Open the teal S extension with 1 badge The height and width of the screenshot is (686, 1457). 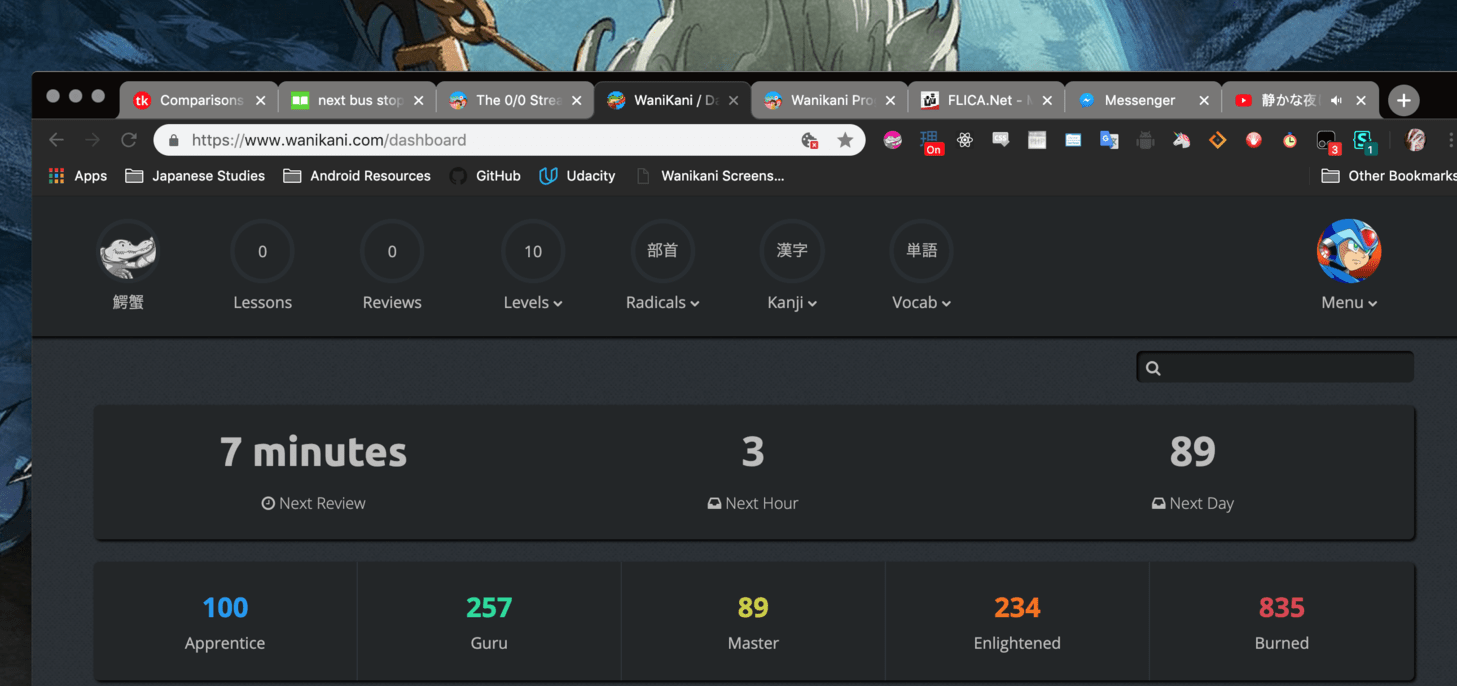coord(1365,142)
